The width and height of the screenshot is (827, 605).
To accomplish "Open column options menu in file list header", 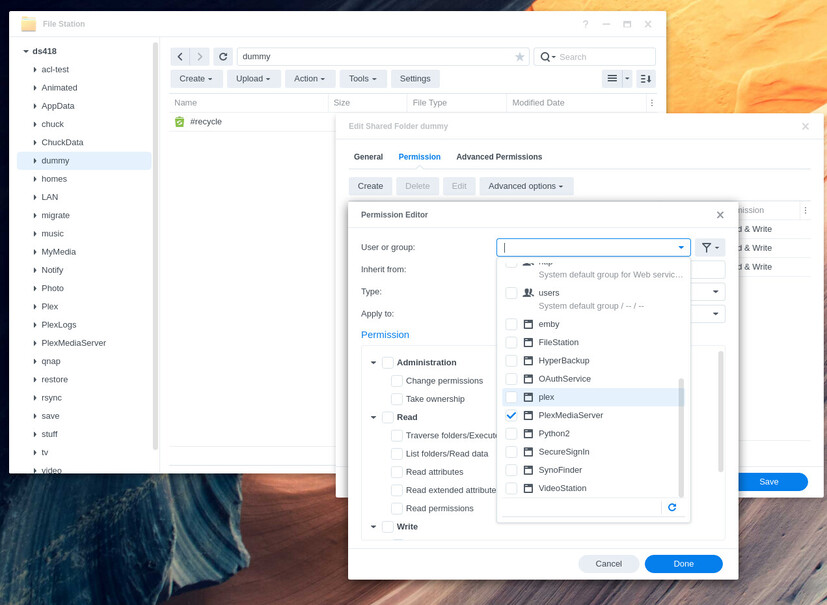I will pyautogui.click(x=652, y=103).
